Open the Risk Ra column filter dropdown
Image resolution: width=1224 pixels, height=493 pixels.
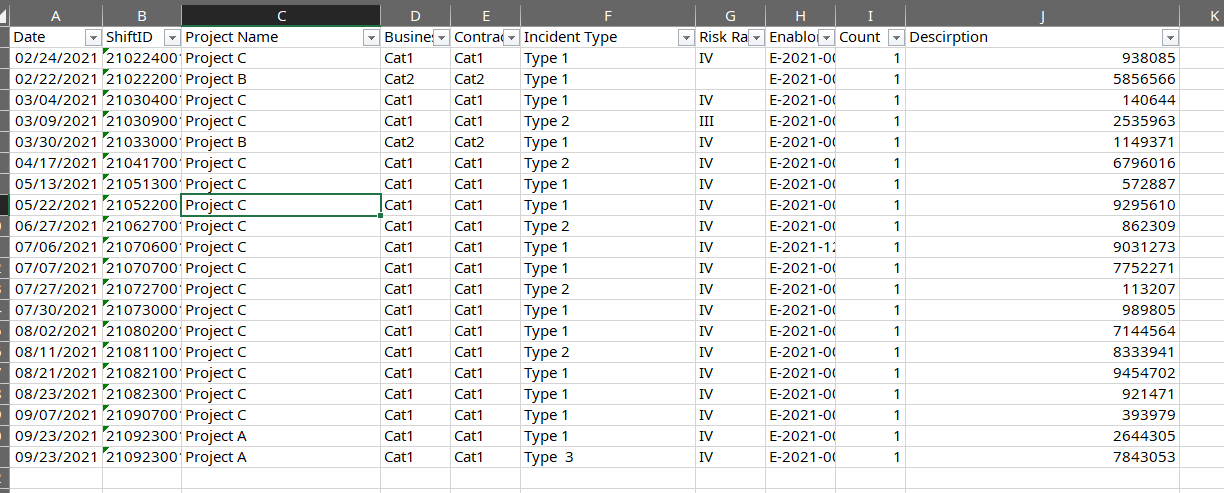[755, 37]
